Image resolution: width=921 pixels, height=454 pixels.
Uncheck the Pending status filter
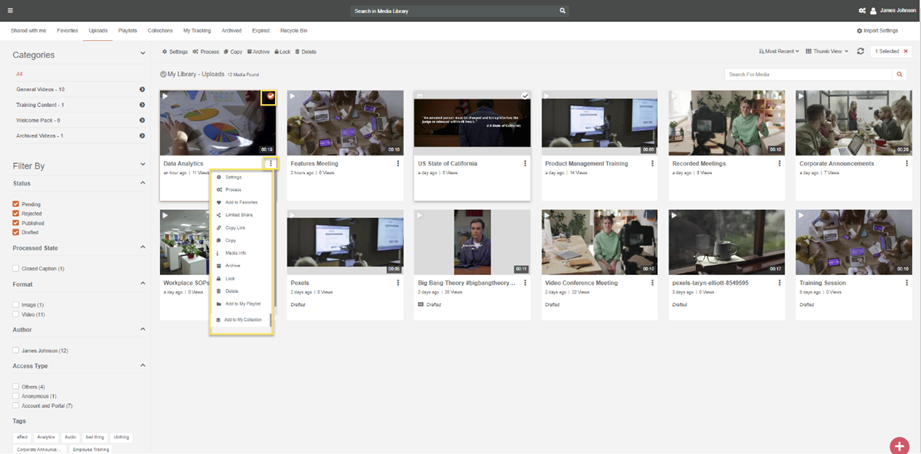pos(16,204)
